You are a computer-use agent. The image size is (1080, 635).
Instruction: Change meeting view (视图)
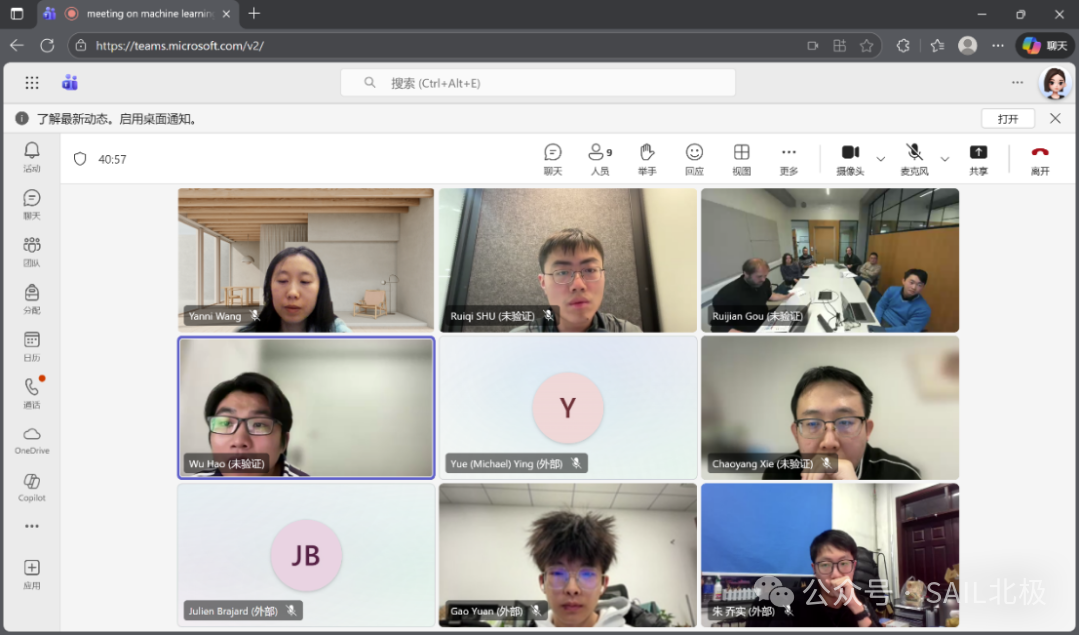tap(741, 159)
